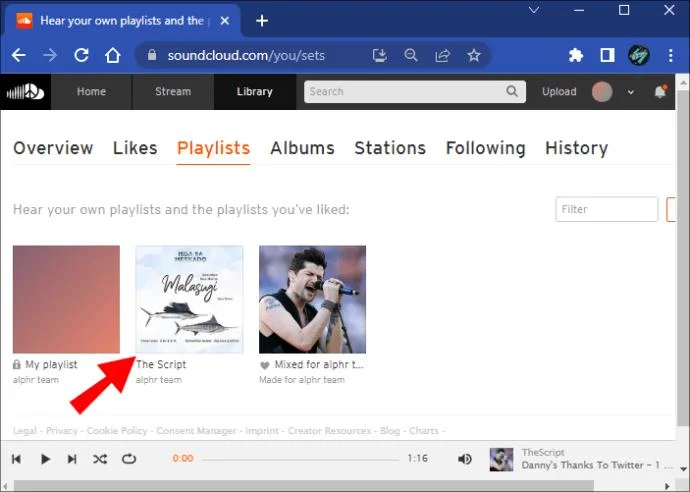Click the Mixed for alphr t... title
Screen dimensions: 690x492
[x=319, y=364]
